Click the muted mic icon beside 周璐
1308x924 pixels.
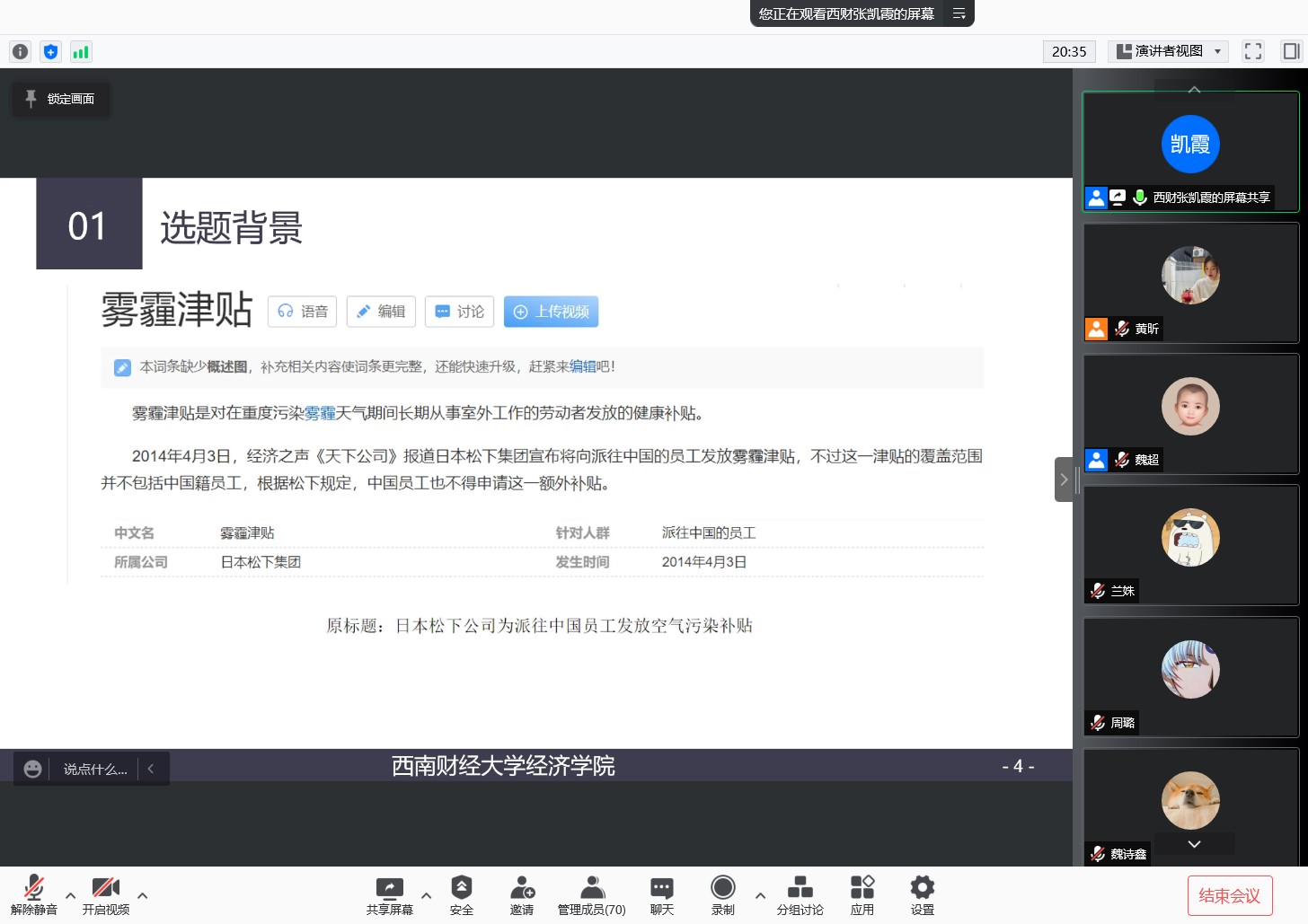click(1098, 723)
